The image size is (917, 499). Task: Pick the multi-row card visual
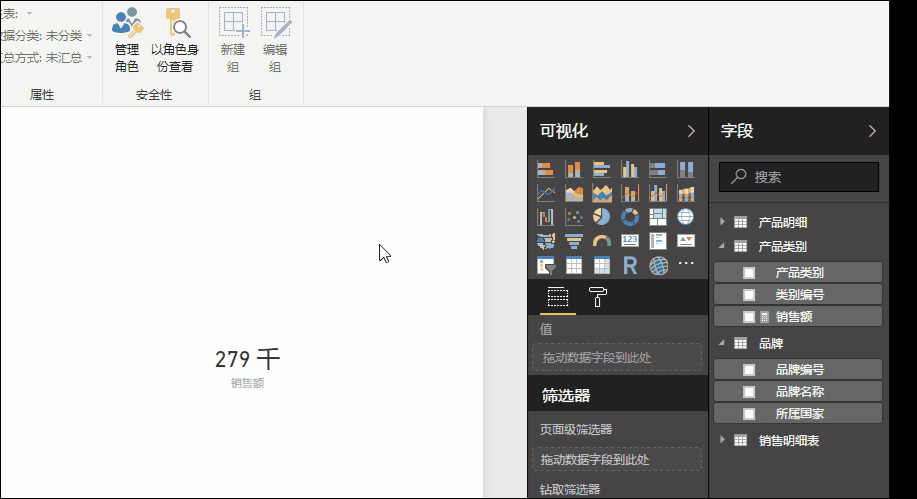click(657, 241)
